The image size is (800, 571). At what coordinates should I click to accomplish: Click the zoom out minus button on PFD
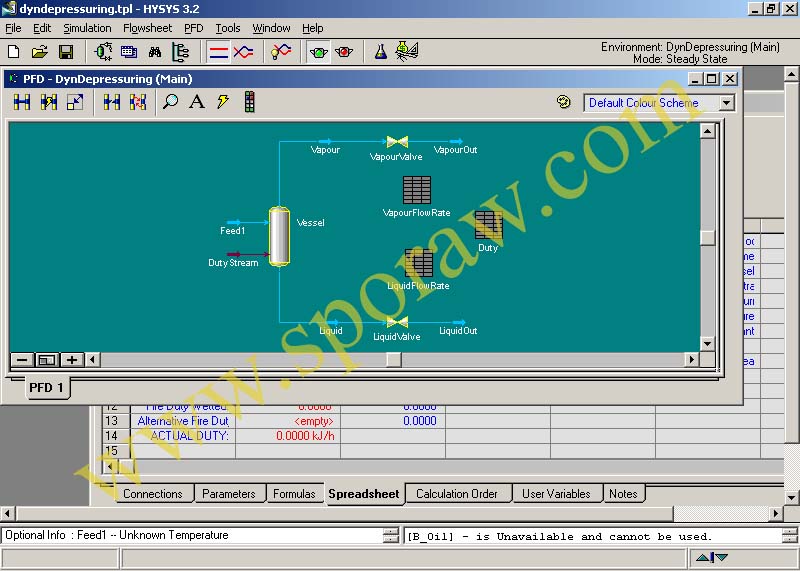point(22,360)
